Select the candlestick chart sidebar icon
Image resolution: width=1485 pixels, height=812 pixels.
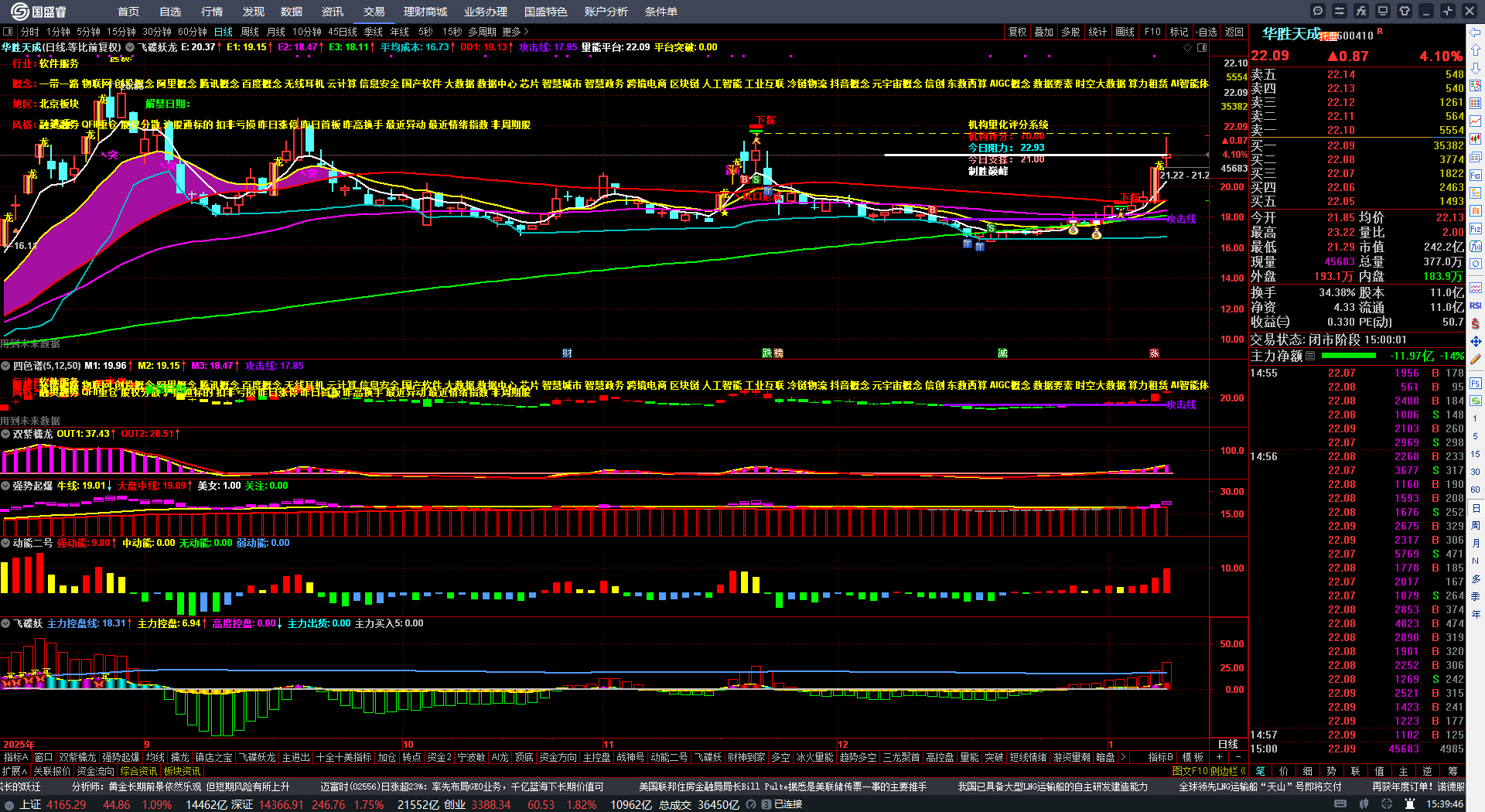coord(1476,139)
